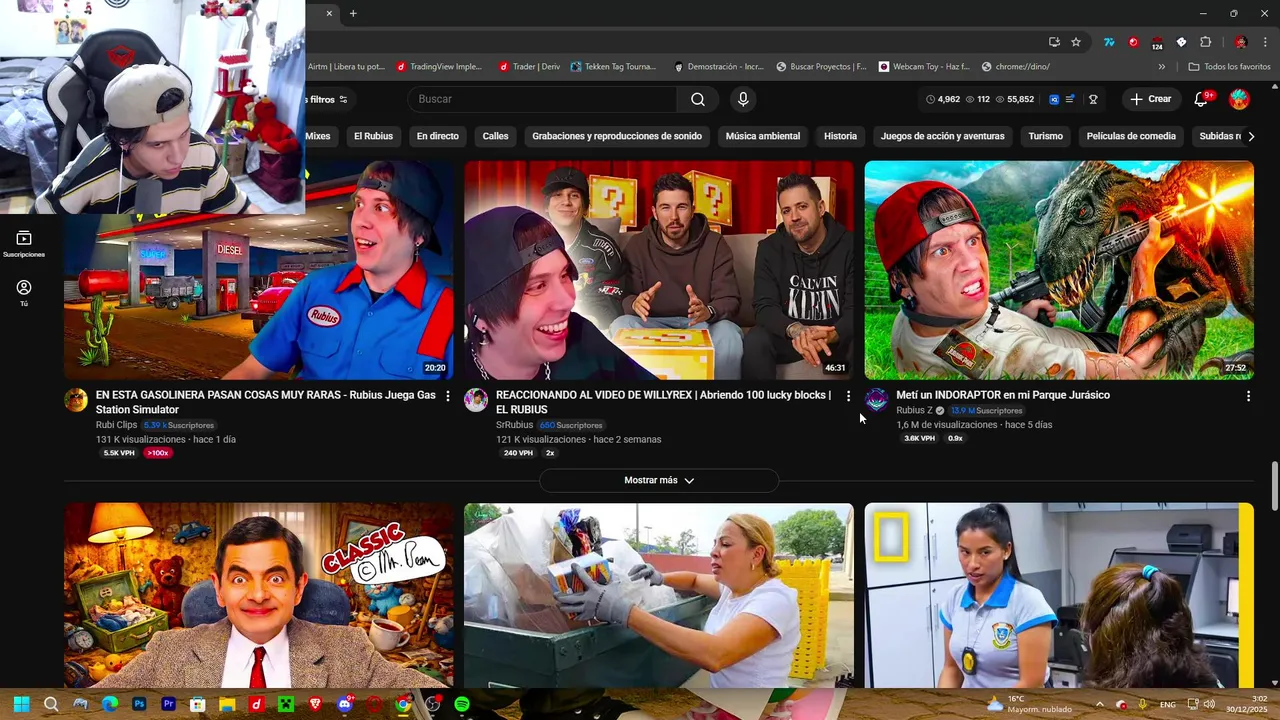The image size is (1280, 720).
Task: Open more options for the Willyrex reaction video
Action: (848, 396)
